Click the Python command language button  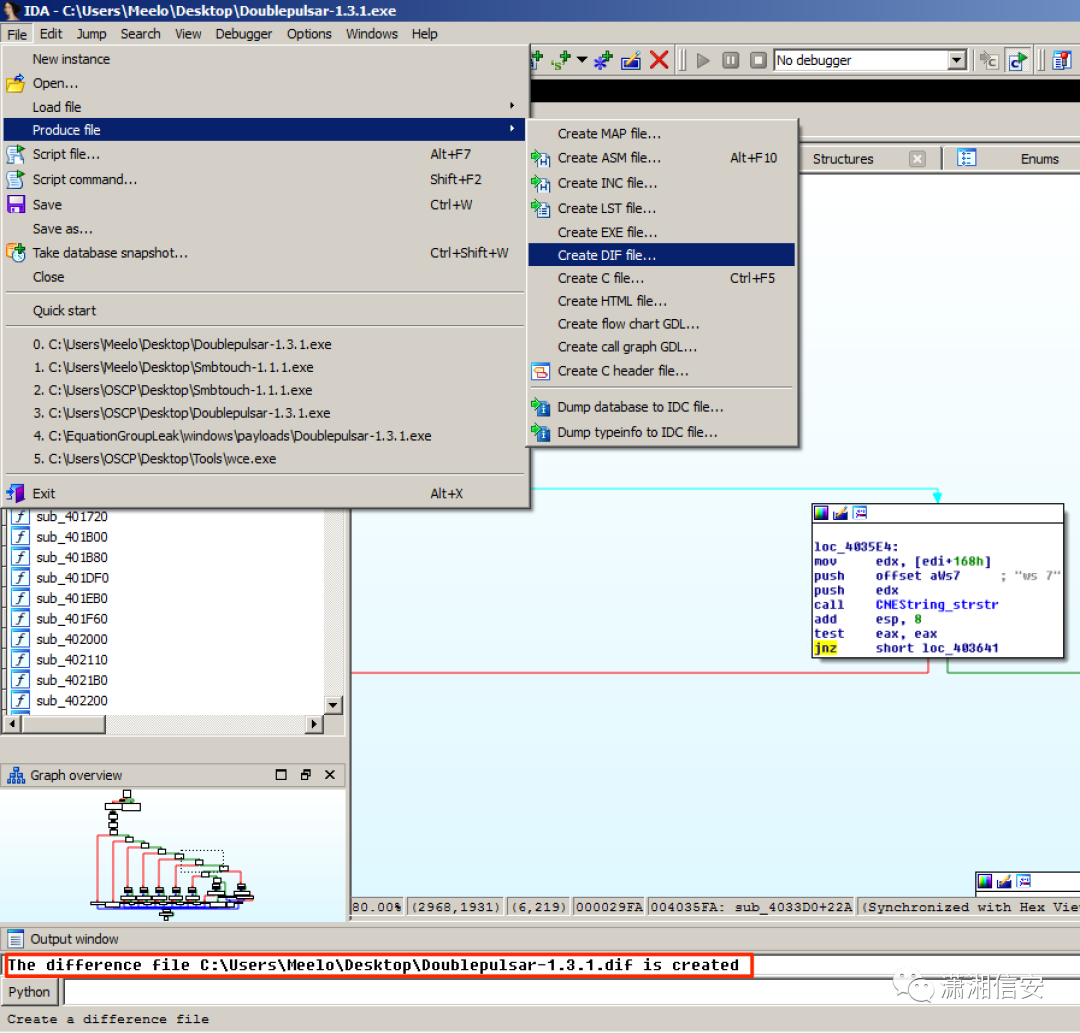29,992
